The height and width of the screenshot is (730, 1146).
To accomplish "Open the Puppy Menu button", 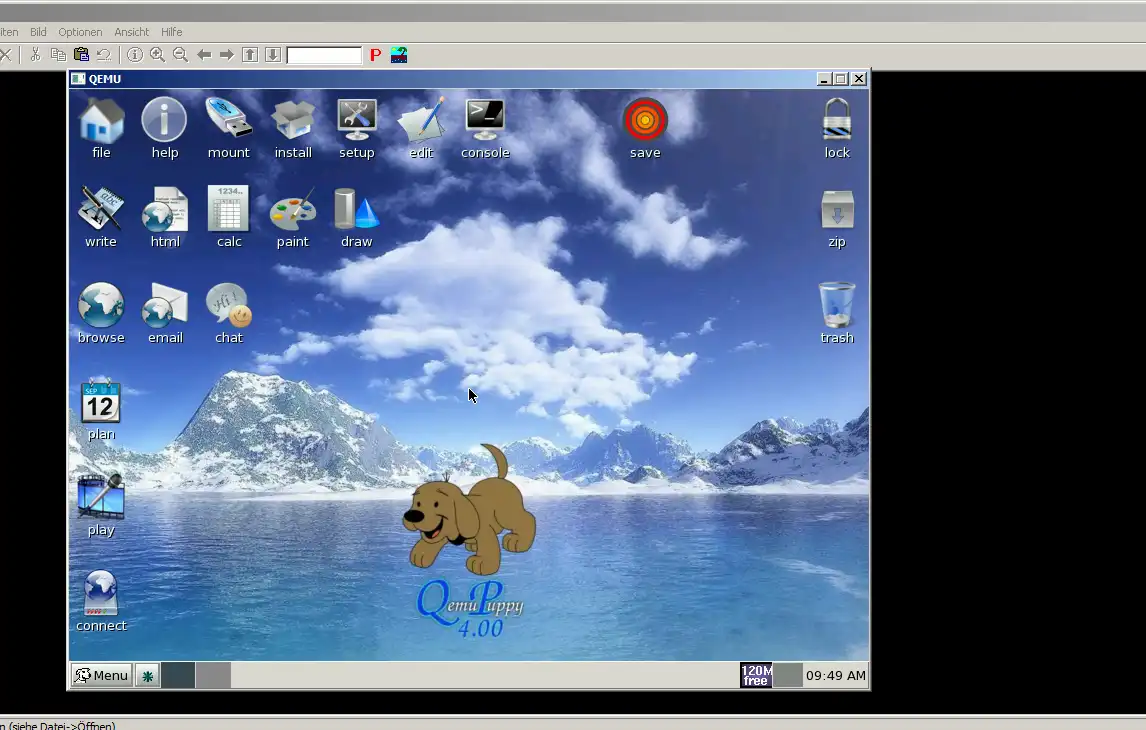I will (x=102, y=675).
